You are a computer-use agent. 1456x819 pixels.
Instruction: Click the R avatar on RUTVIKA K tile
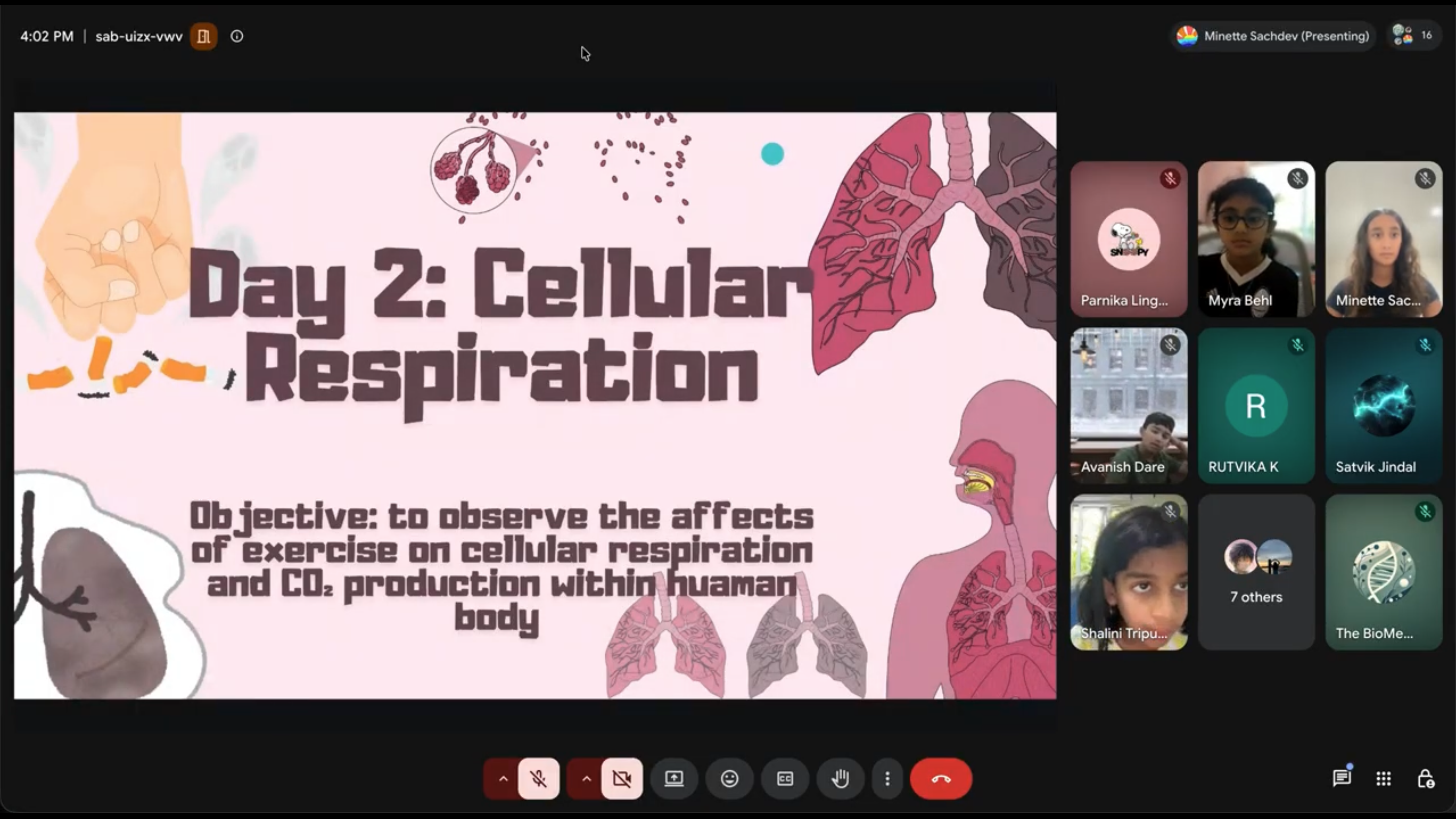1256,406
